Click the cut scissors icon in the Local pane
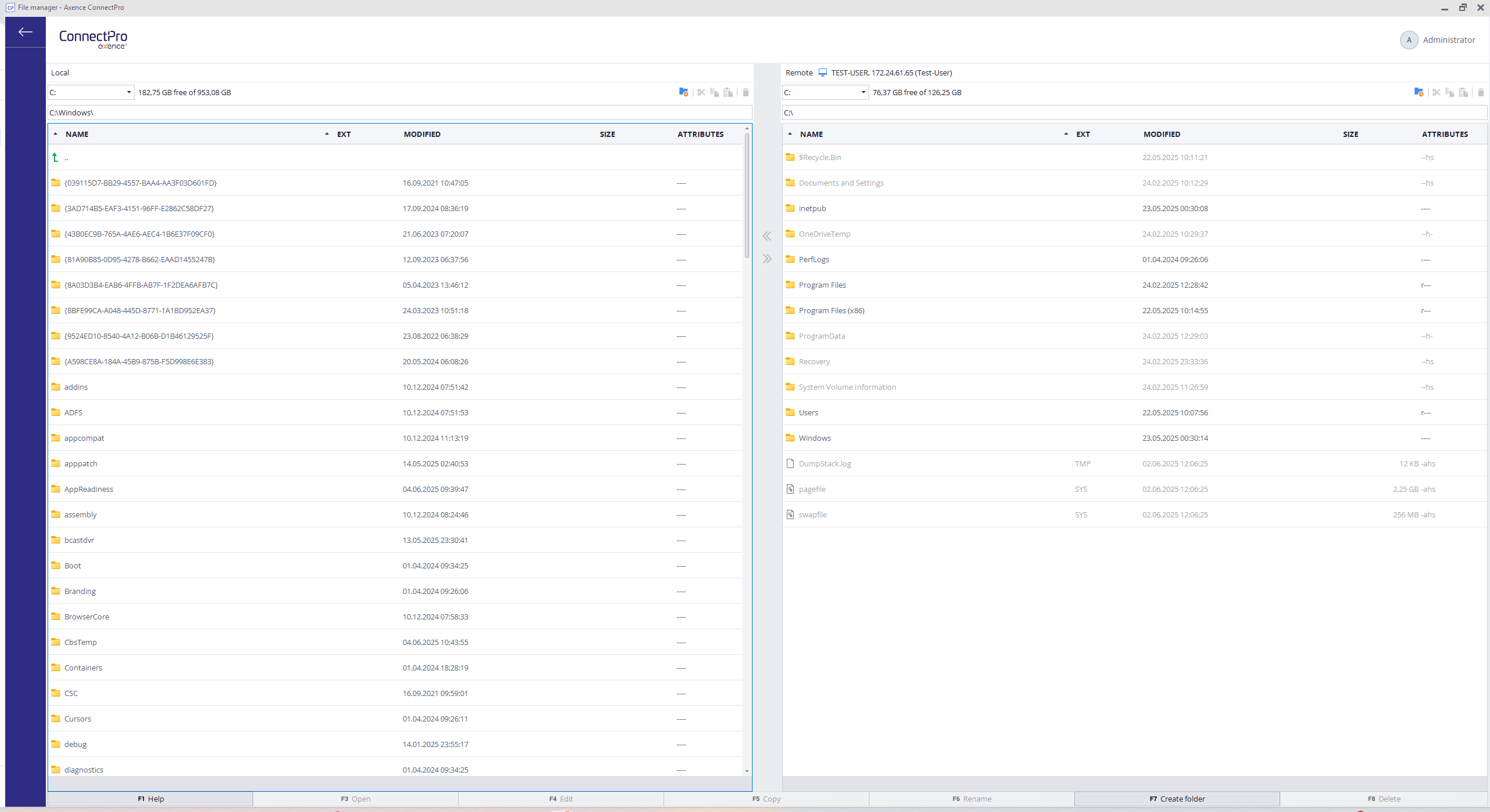Image resolution: width=1490 pixels, height=812 pixels. [x=701, y=92]
